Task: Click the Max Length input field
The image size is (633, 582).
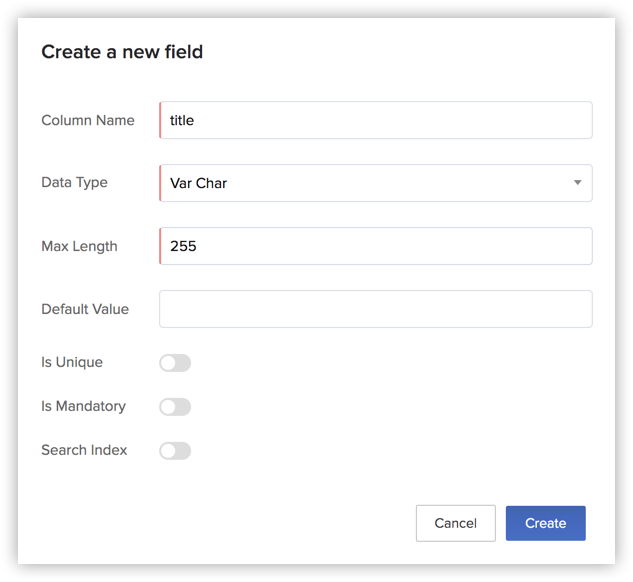Action: click(x=376, y=246)
